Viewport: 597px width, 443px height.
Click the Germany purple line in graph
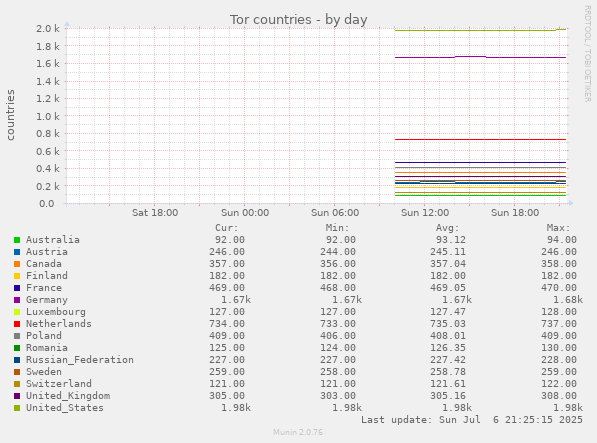click(480, 57)
